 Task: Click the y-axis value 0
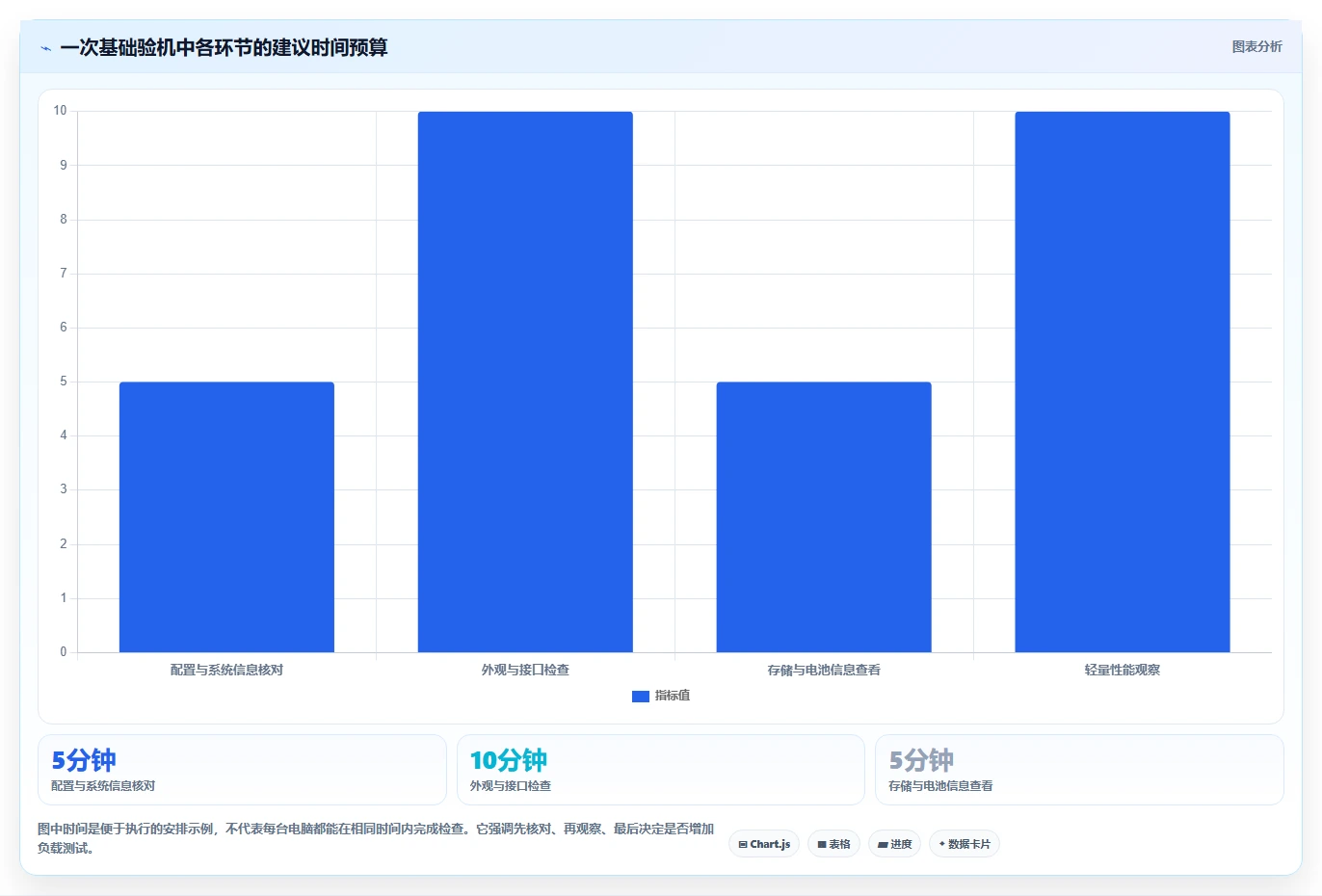pos(64,652)
